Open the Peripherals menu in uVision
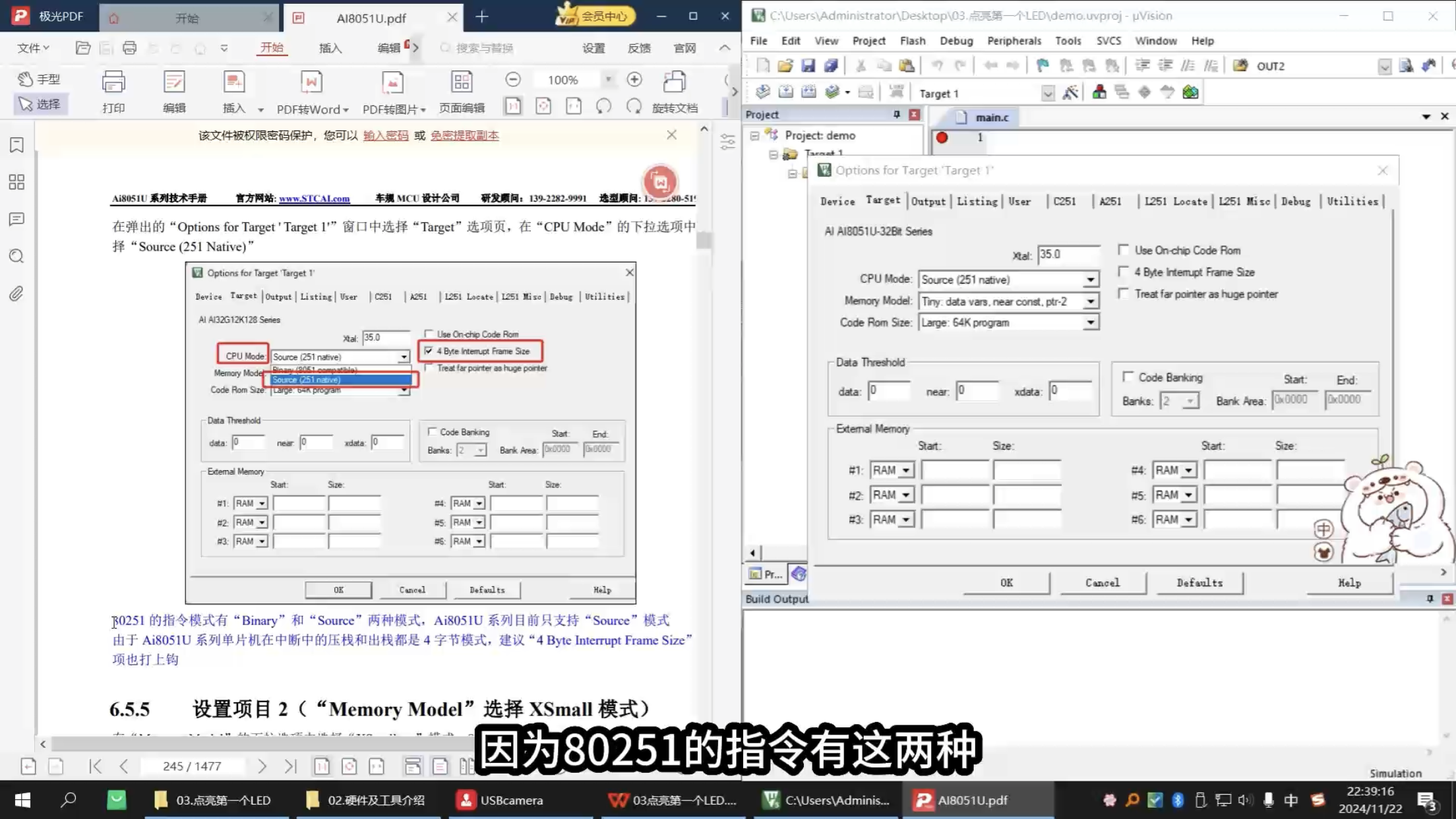Viewport: 1456px width, 819px height. click(1014, 40)
